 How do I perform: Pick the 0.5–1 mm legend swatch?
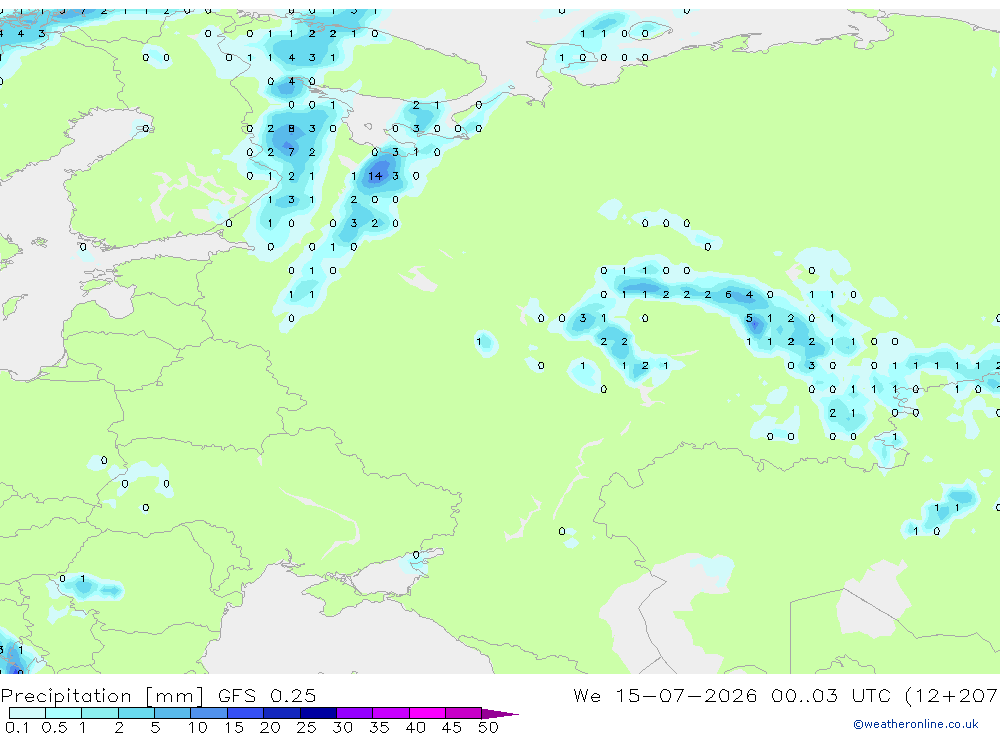[63, 713]
